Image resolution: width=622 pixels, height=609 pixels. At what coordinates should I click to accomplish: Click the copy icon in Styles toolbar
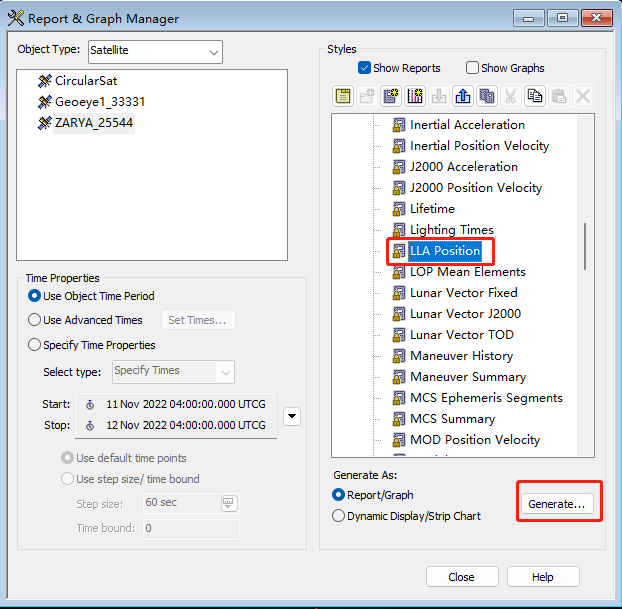pyautogui.click(x=535, y=96)
